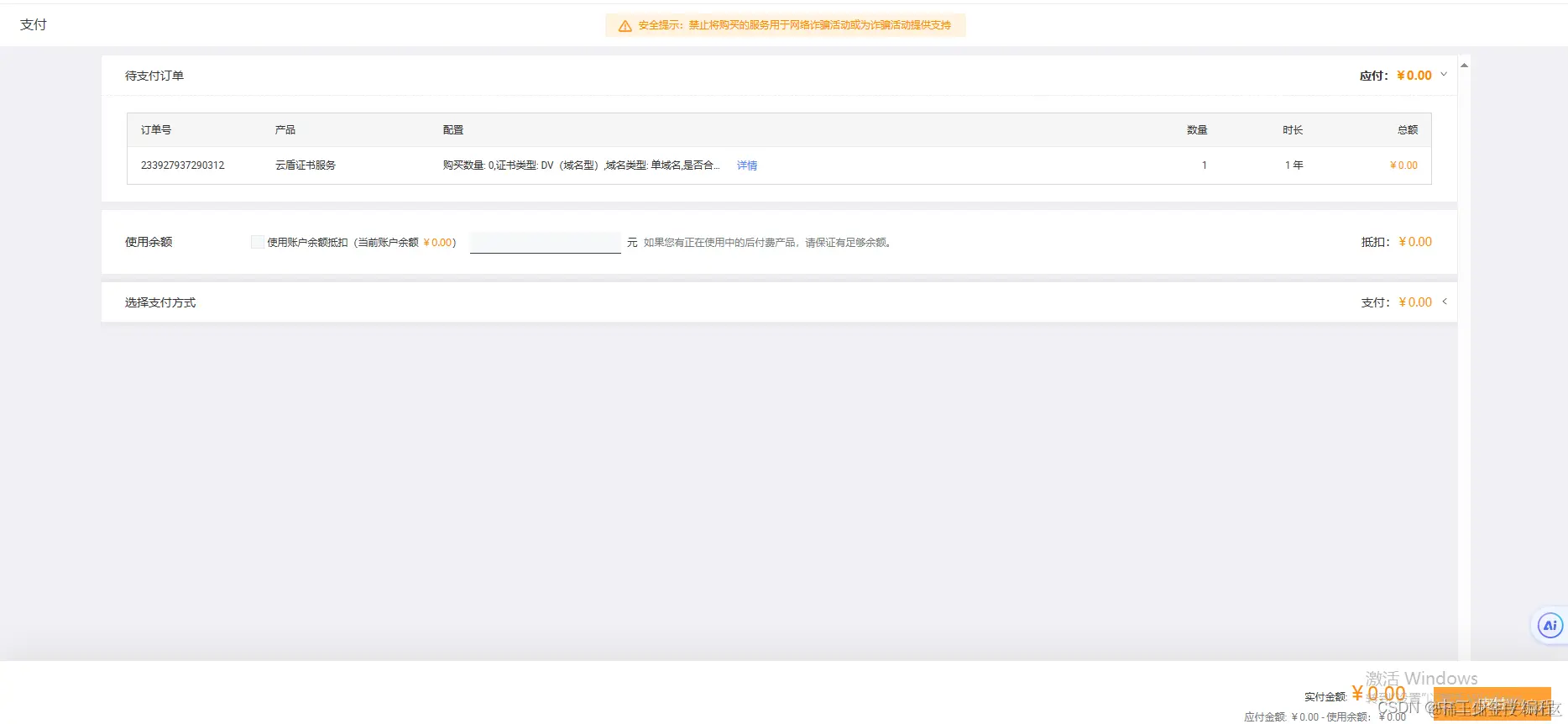Screen dimensions: 1568x724
Task: Click the 支付 page title
Action: [34, 24]
